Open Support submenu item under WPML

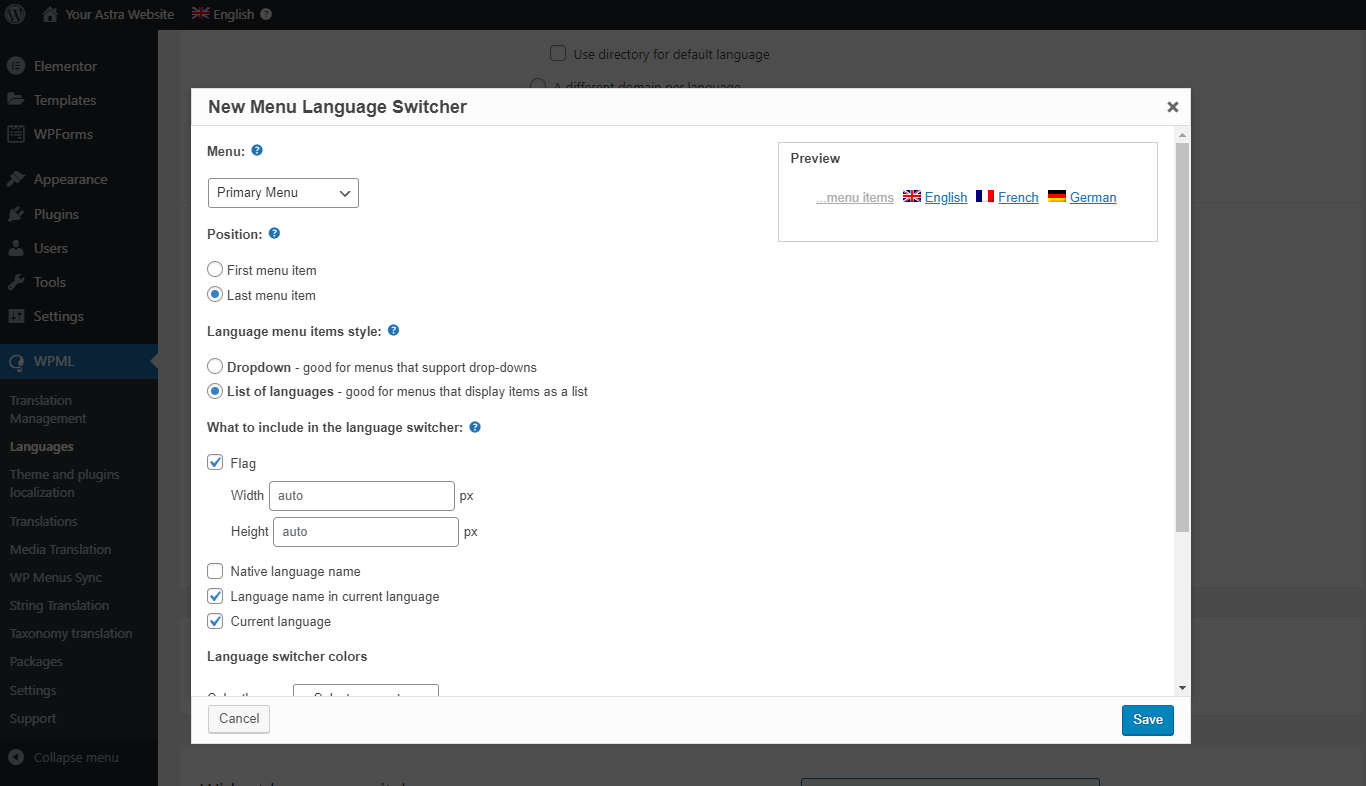point(33,718)
